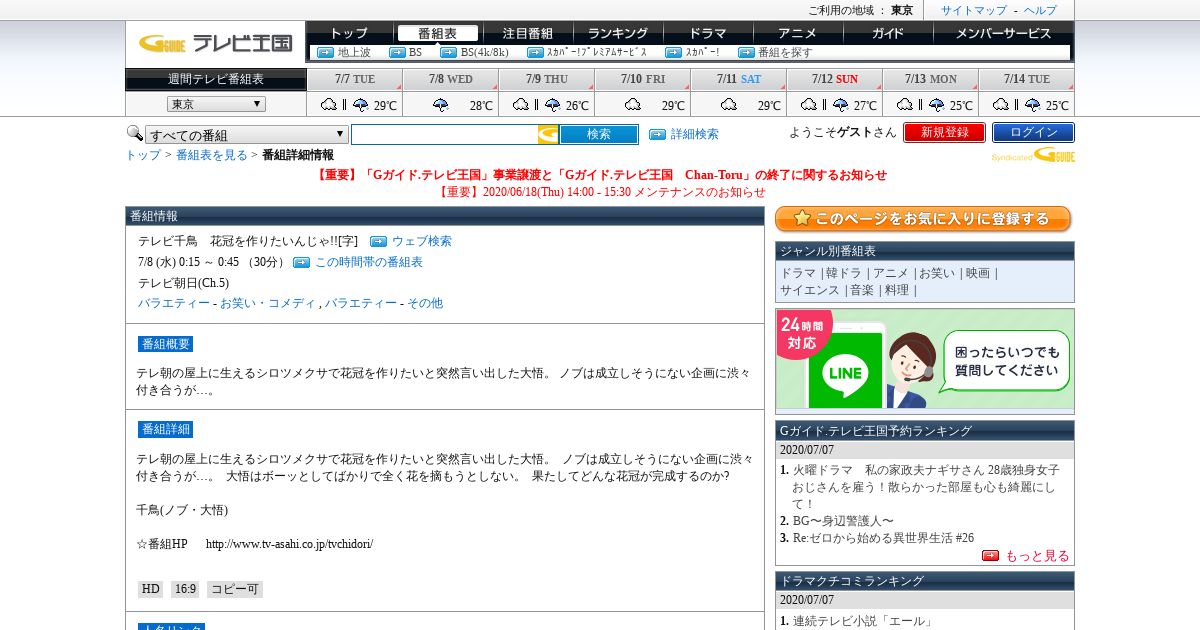The image size is (1200, 630).
Task: Open the 詳細検索 advanced search link
Action: (694, 134)
